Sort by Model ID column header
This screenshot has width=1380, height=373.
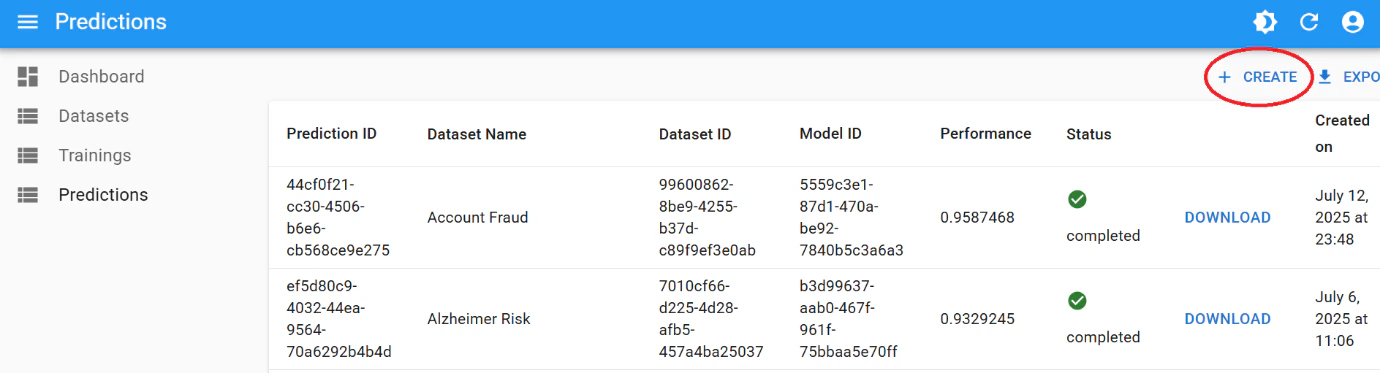pyautogui.click(x=830, y=133)
